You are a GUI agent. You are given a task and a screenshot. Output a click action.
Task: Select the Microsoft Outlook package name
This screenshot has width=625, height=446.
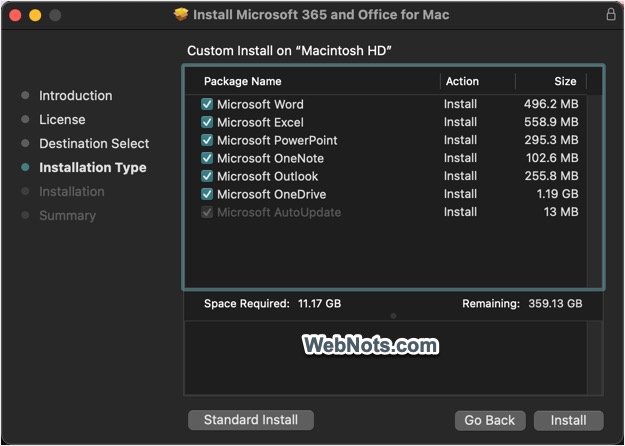267,176
